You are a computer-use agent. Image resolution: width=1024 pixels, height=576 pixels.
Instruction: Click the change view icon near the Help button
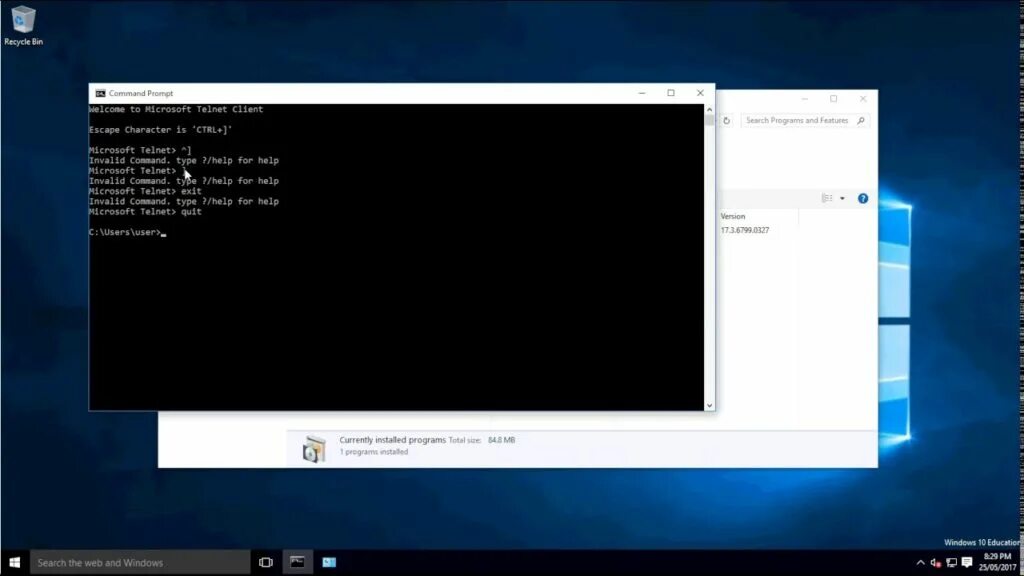coord(827,198)
